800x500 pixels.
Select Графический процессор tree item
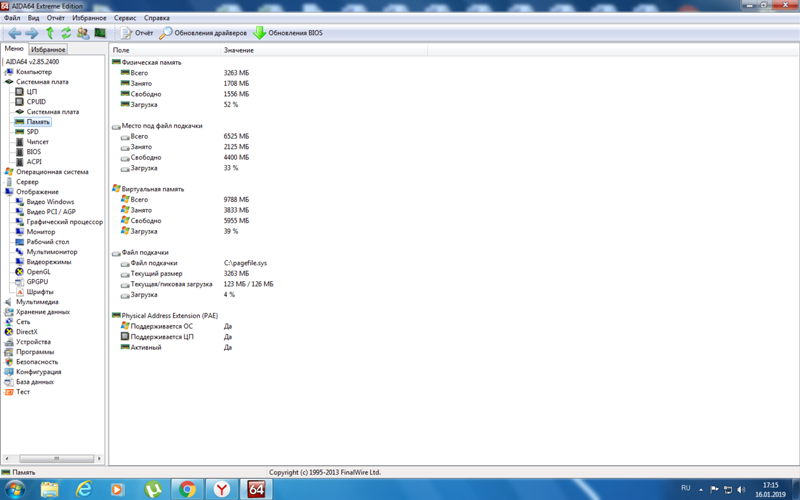(x=65, y=222)
